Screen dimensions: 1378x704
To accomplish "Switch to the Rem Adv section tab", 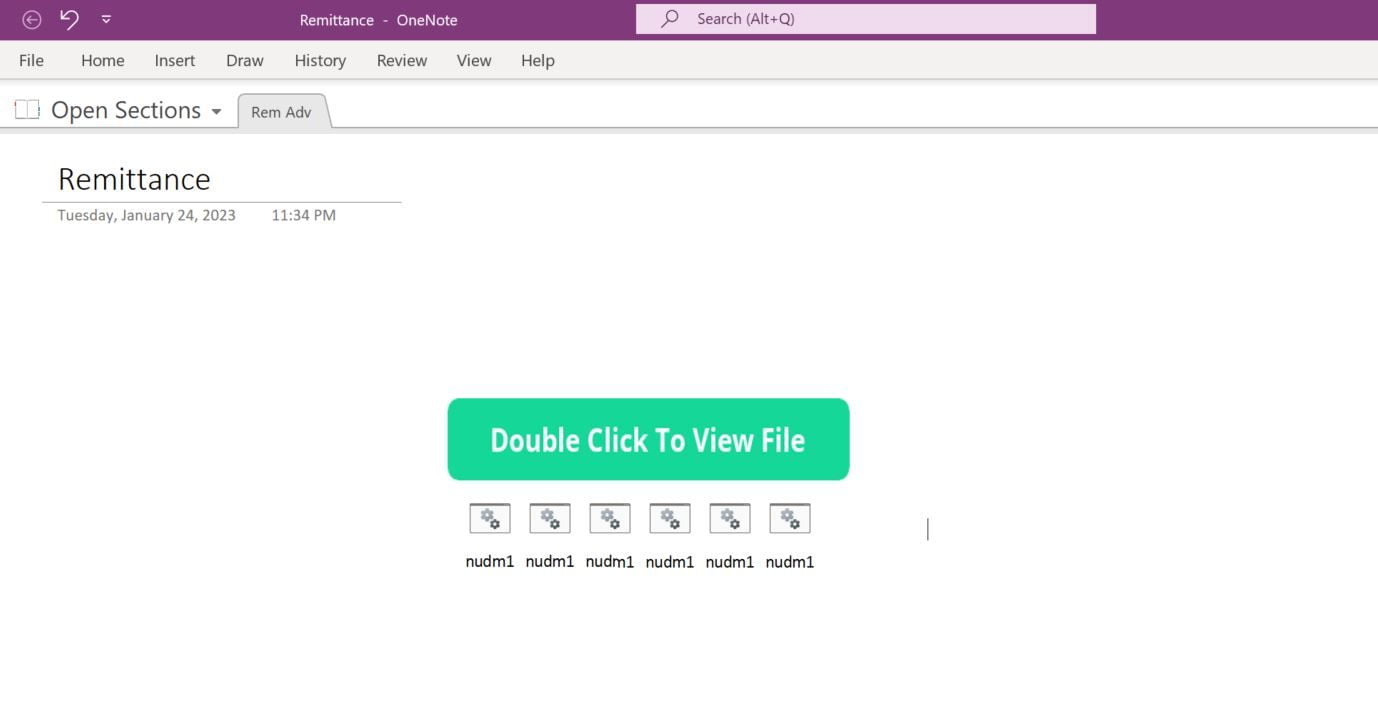I will [281, 111].
